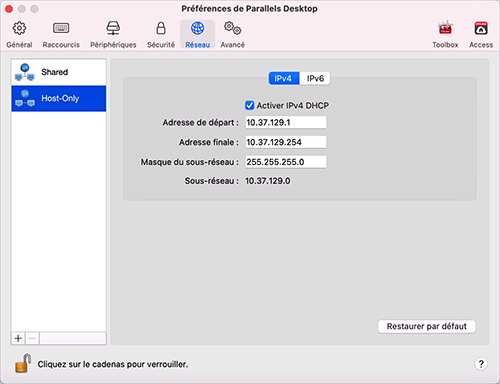Viewport: 500px width, 384px height.
Task: Click the Masque du sous-réseau field
Action: [x=286, y=162]
